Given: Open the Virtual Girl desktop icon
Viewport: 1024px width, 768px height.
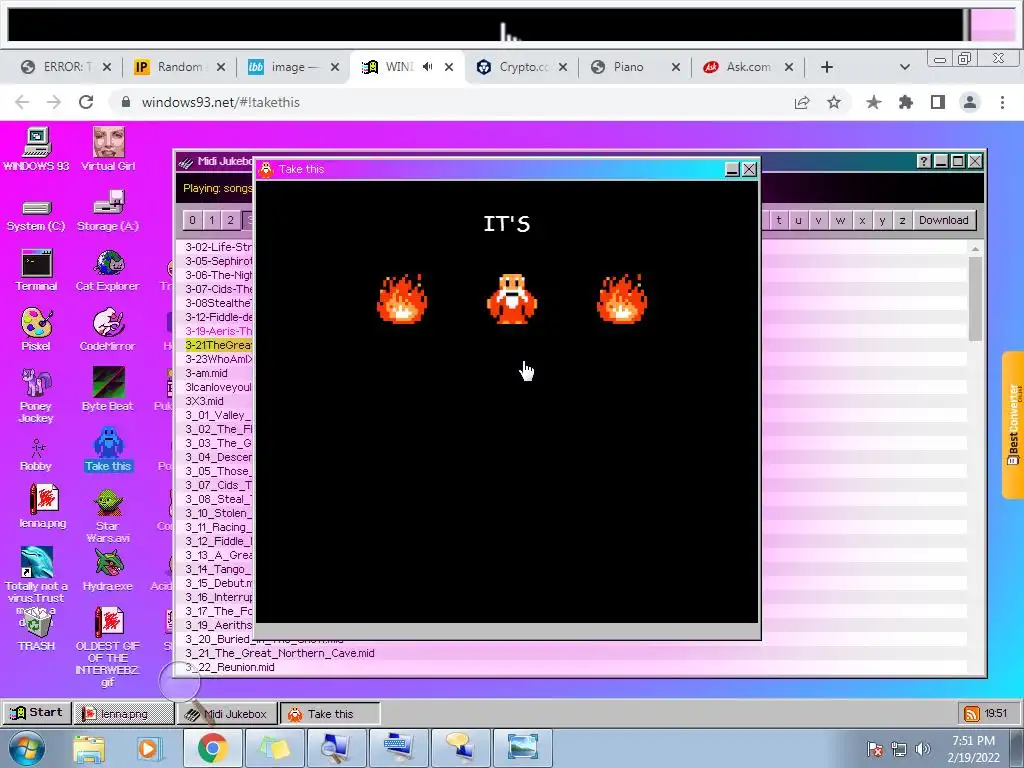Looking at the screenshot, I should tap(108, 150).
